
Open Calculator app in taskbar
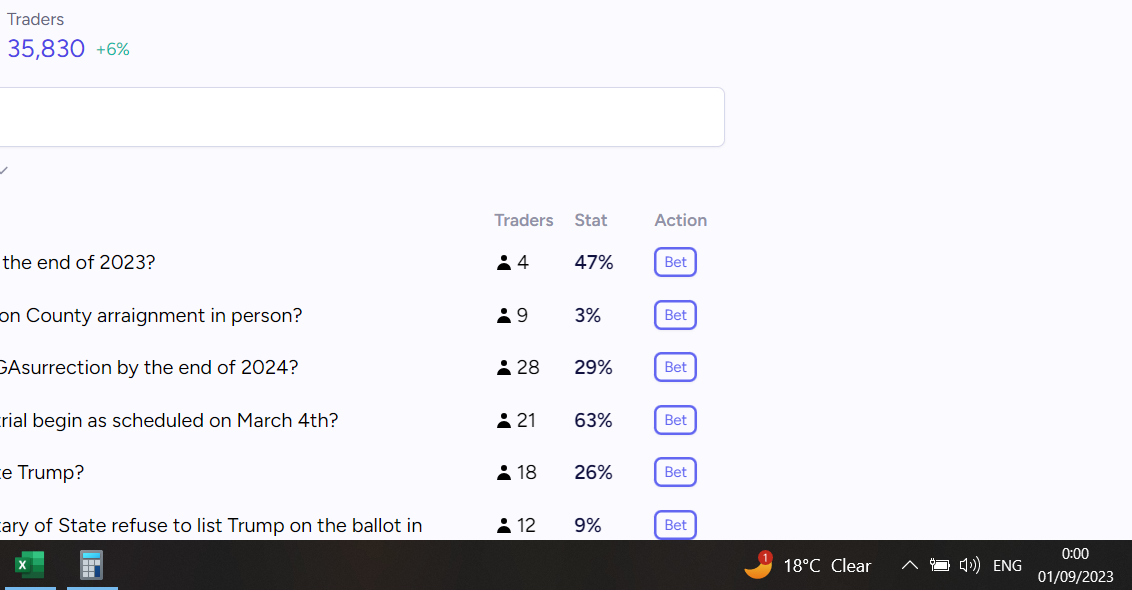91,565
